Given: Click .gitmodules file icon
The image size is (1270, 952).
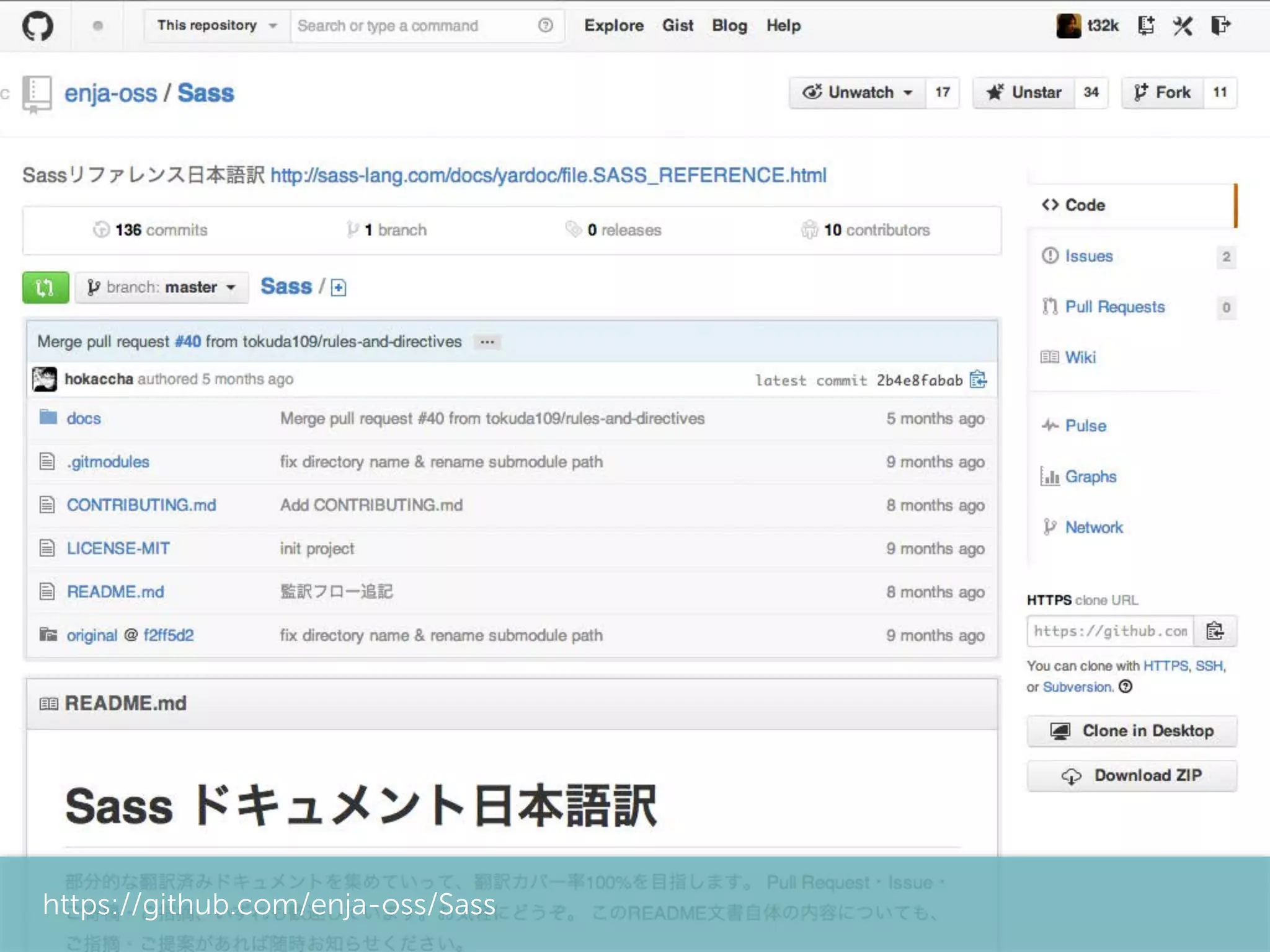Looking at the screenshot, I should click(x=47, y=461).
